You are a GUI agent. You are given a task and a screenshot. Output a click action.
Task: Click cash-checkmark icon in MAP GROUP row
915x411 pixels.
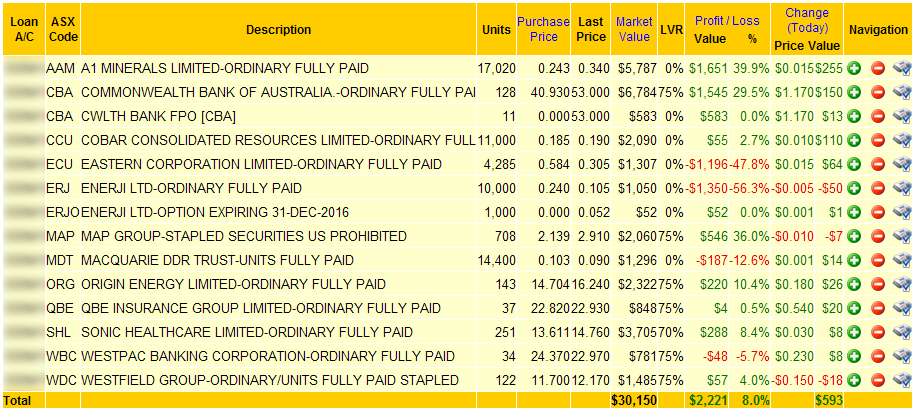coord(902,236)
